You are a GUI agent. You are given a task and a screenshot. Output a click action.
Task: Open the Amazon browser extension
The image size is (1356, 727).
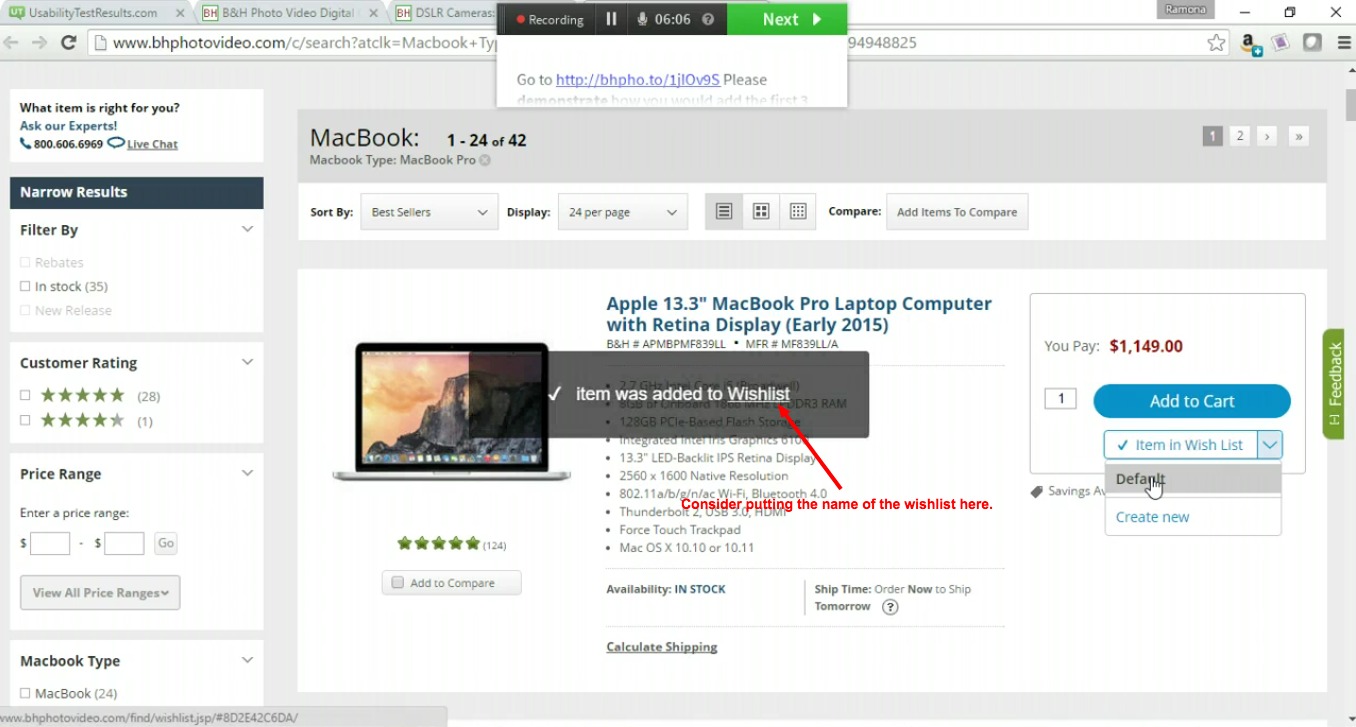tap(1250, 43)
